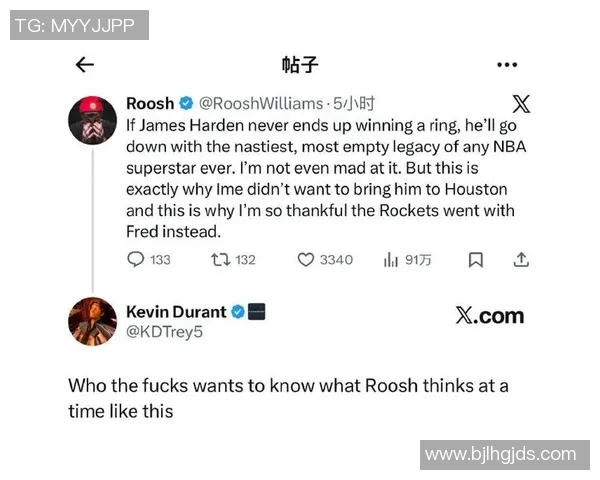Click the dark affiliate badge beside Kevin Durant
The width and height of the screenshot is (600, 480).
click(x=256, y=312)
